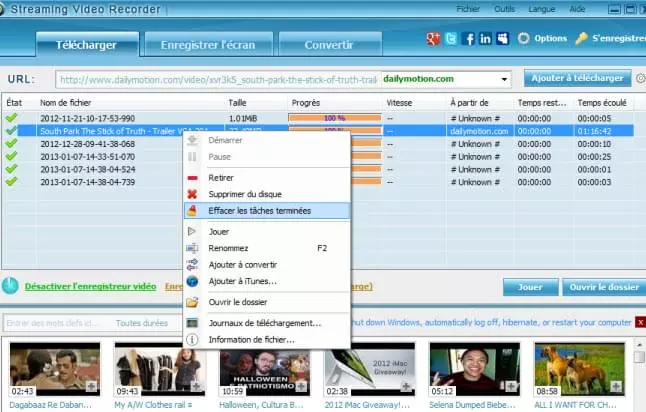Click the info icon for Information de fichier
Screen dimensions: 646x412
click(192, 340)
